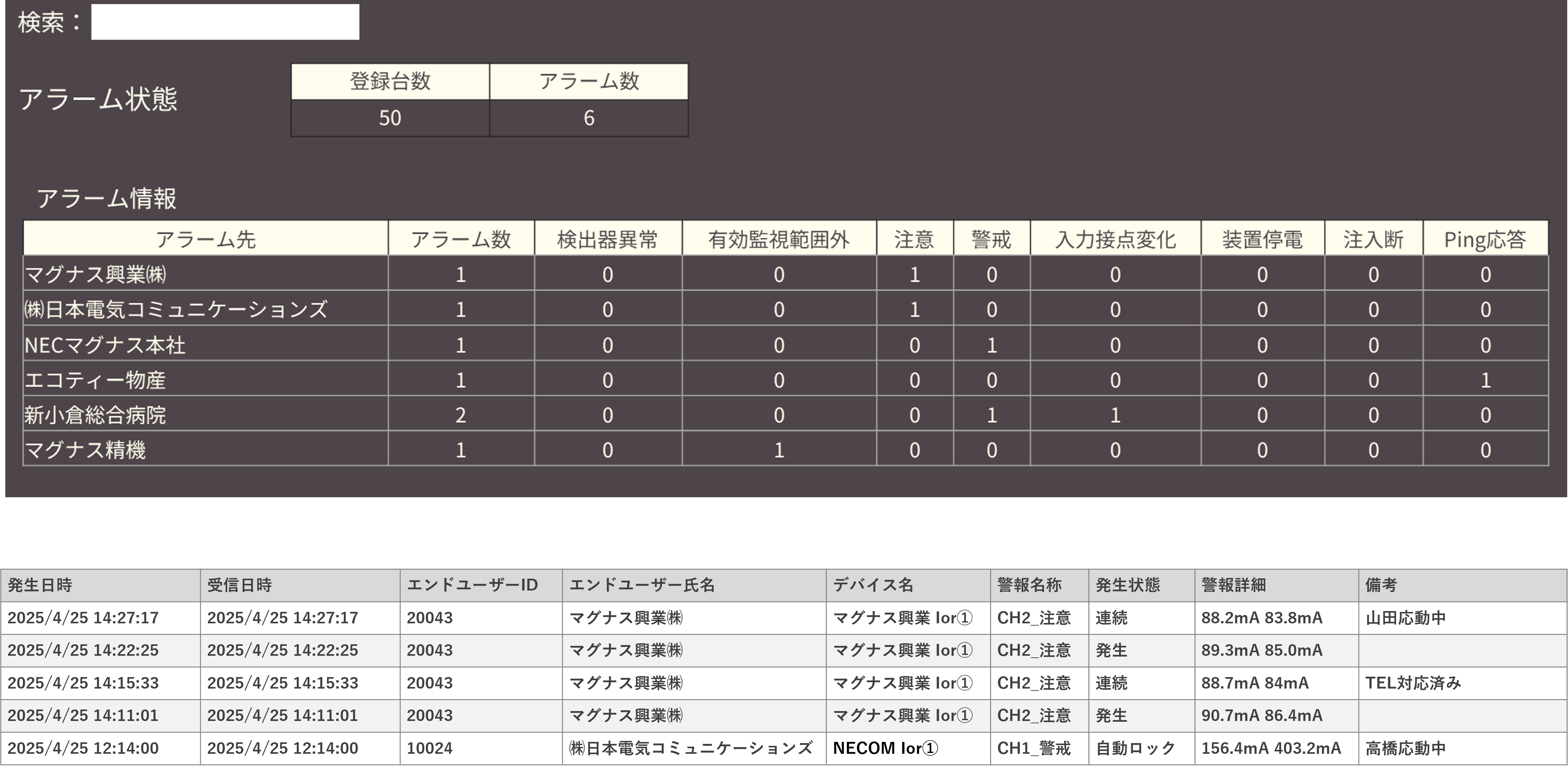Click the 備考 column header
Viewport: 1568px width, 768px height.
pos(1463,585)
